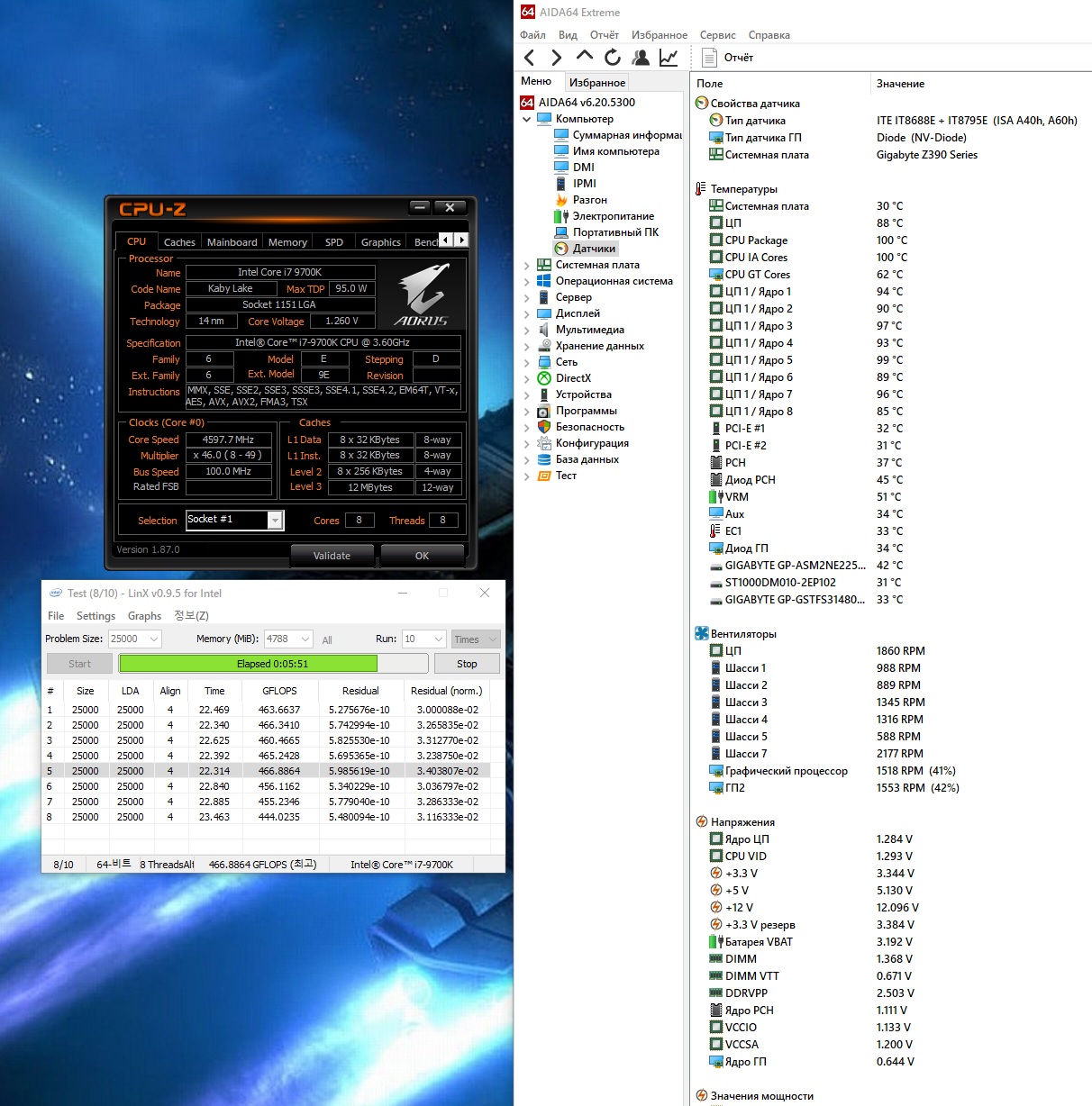Open the Socket #1 selection dropdown
The width and height of the screenshot is (1092, 1106).
(275, 521)
